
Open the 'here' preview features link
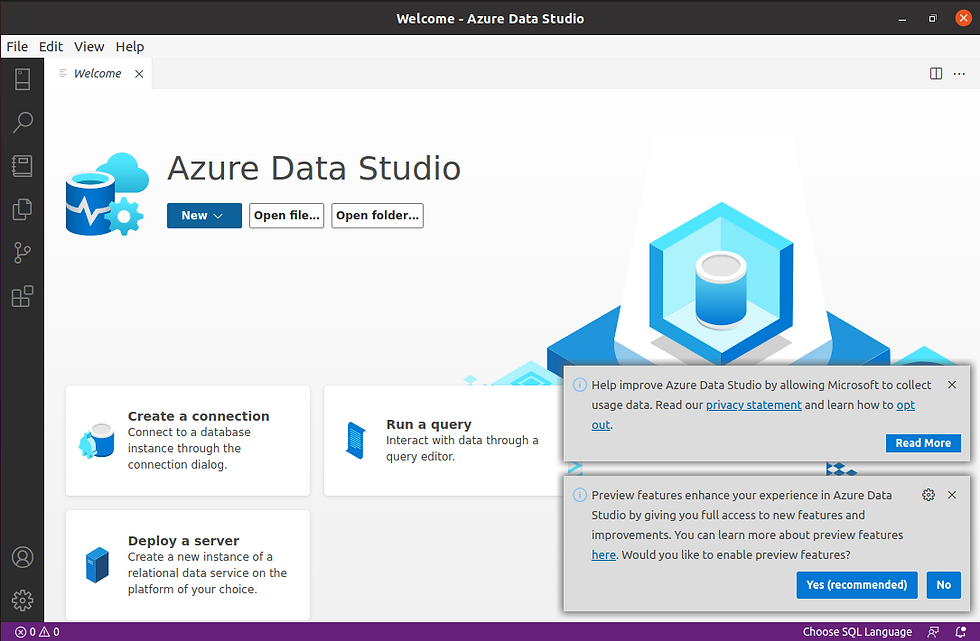point(604,555)
